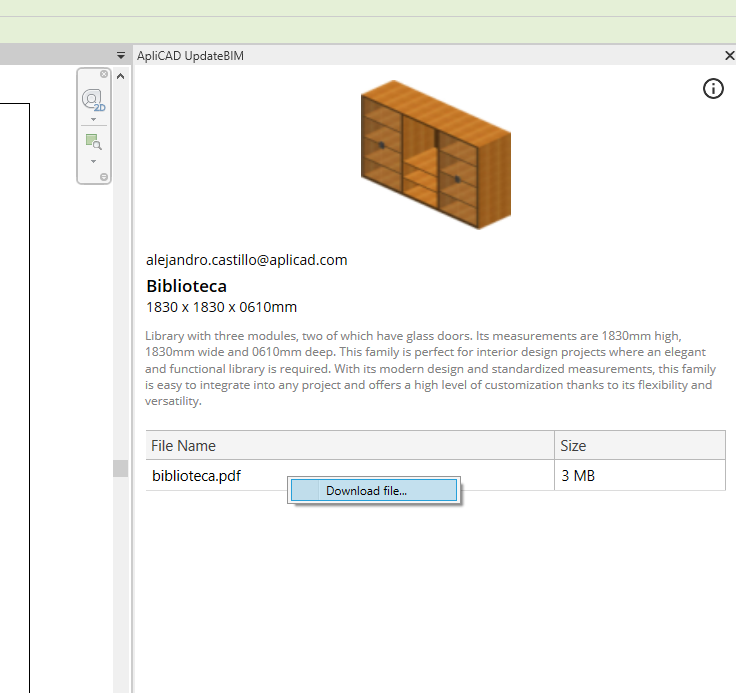Click the ApliCAD UpdateBIM panel title

point(190,56)
